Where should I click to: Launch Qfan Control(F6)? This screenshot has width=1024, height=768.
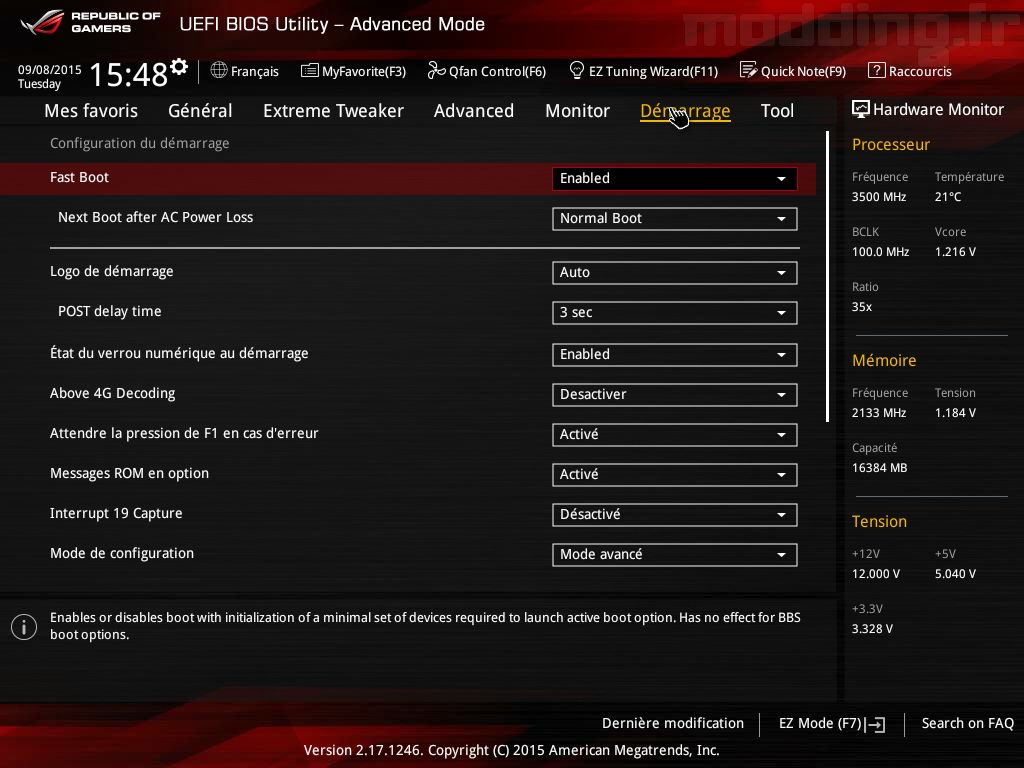pyautogui.click(x=487, y=71)
